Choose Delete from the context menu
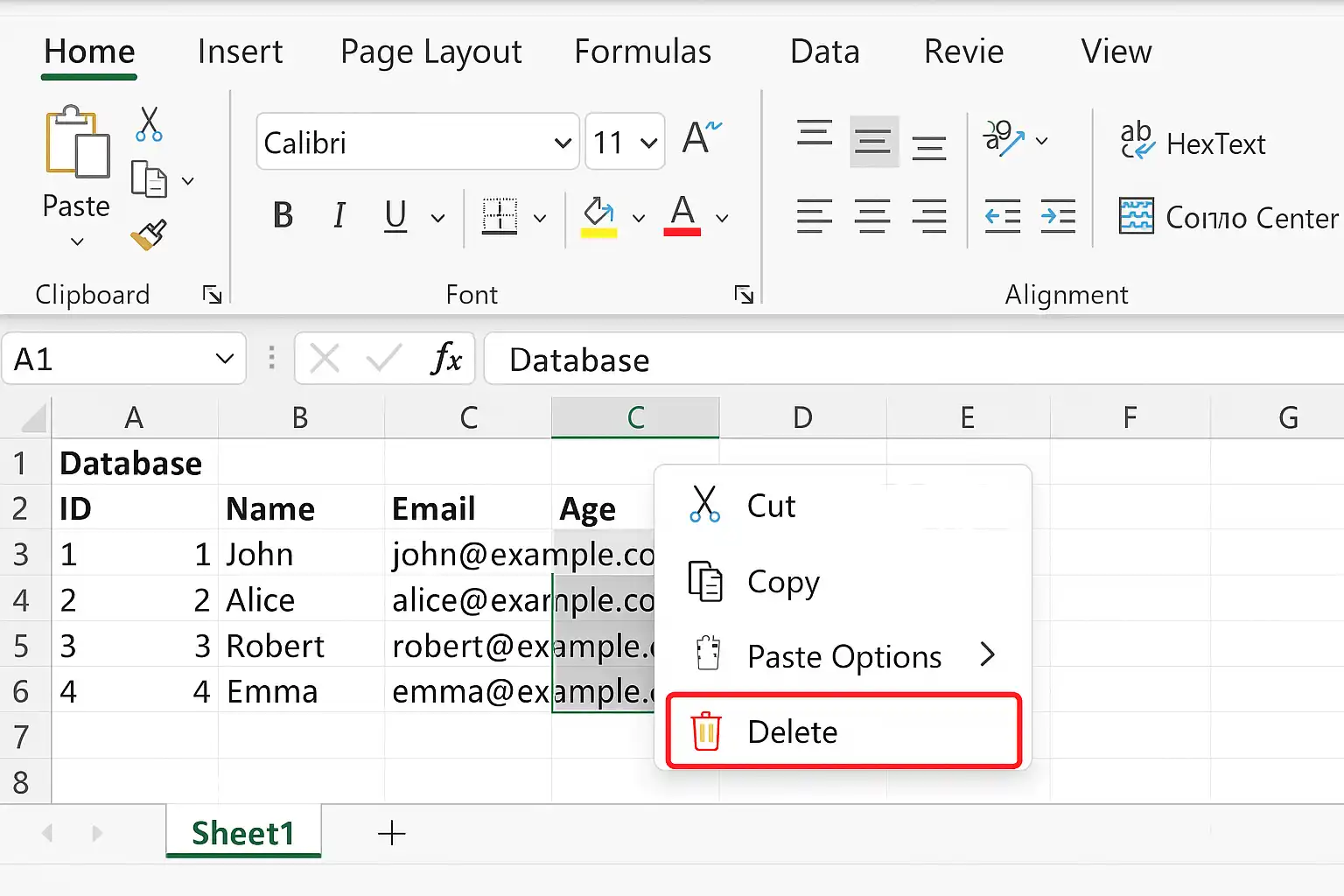This screenshot has width=1344, height=896. click(843, 731)
